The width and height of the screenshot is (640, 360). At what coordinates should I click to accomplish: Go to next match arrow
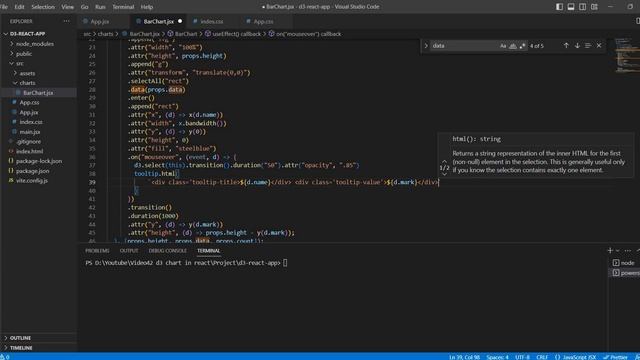click(x=577, y=46)
